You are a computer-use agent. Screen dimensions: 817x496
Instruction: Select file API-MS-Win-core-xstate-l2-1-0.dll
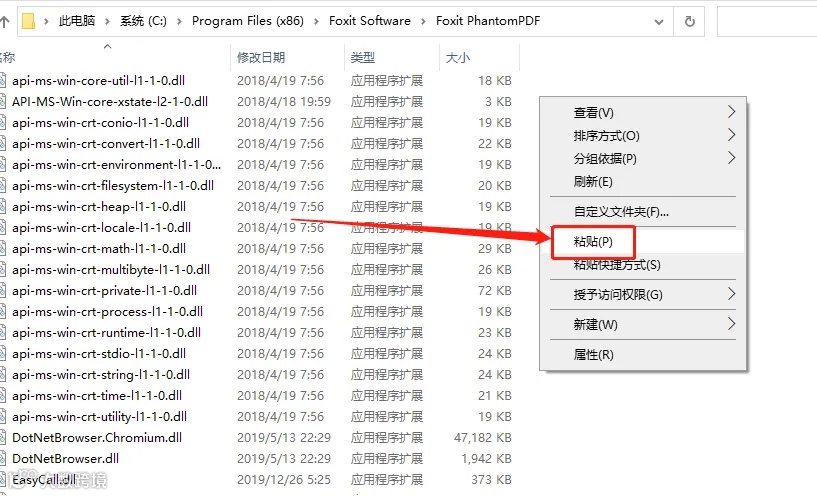pyautogui.click(x=110, y=102)
